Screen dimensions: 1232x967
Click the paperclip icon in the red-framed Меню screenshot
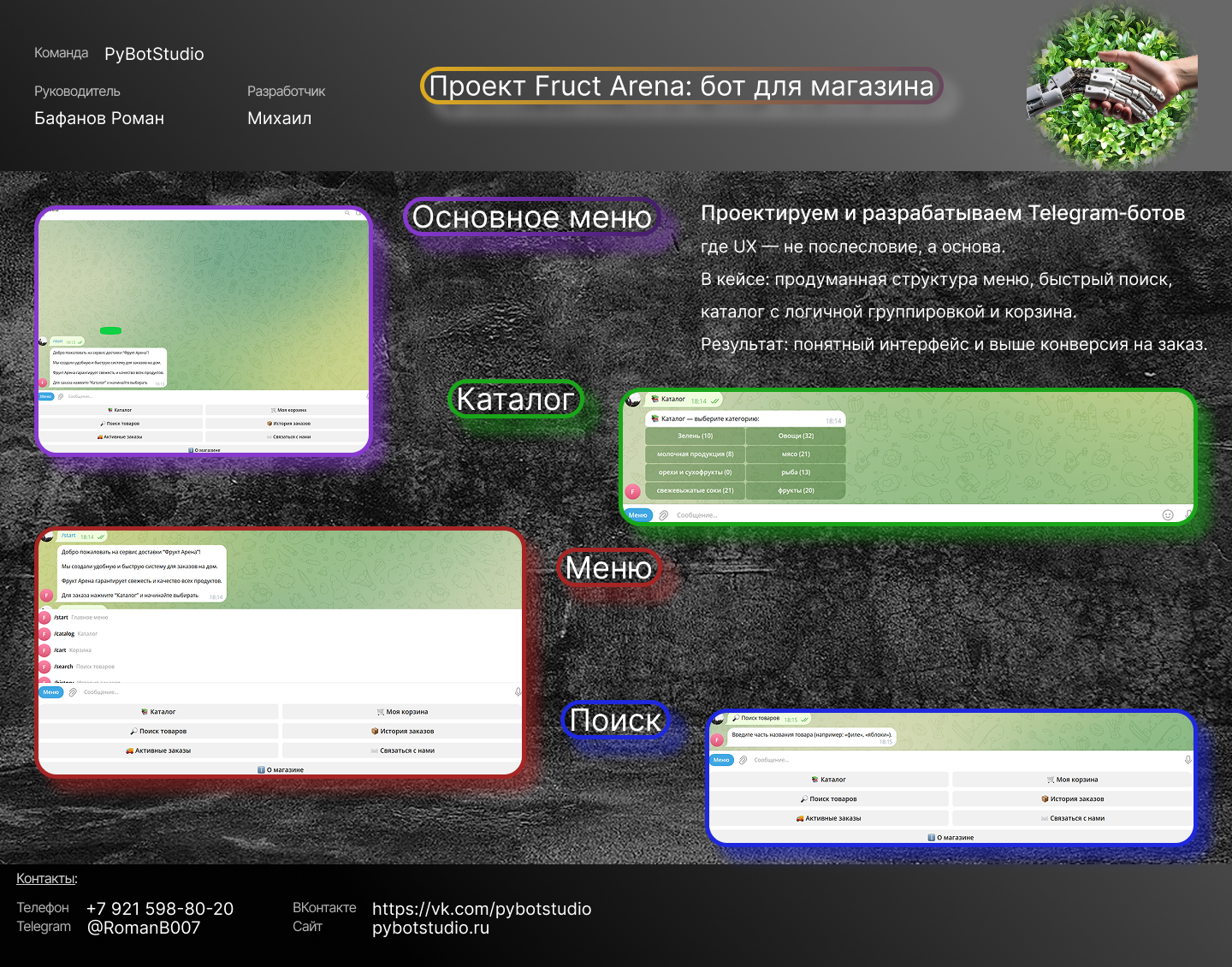(x=73, y=692)
